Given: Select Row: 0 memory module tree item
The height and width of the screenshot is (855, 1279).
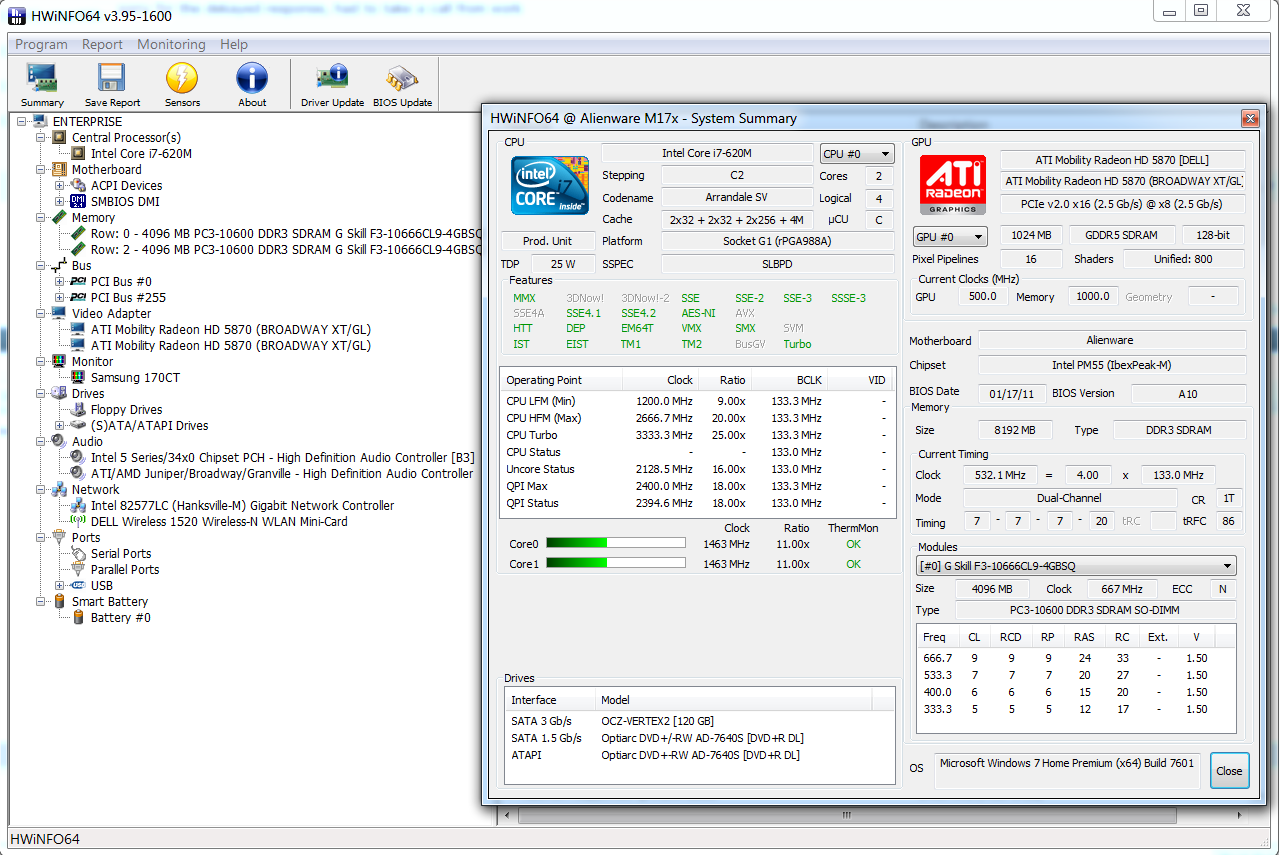Looking at the screenshot, I should click(286, 233).
